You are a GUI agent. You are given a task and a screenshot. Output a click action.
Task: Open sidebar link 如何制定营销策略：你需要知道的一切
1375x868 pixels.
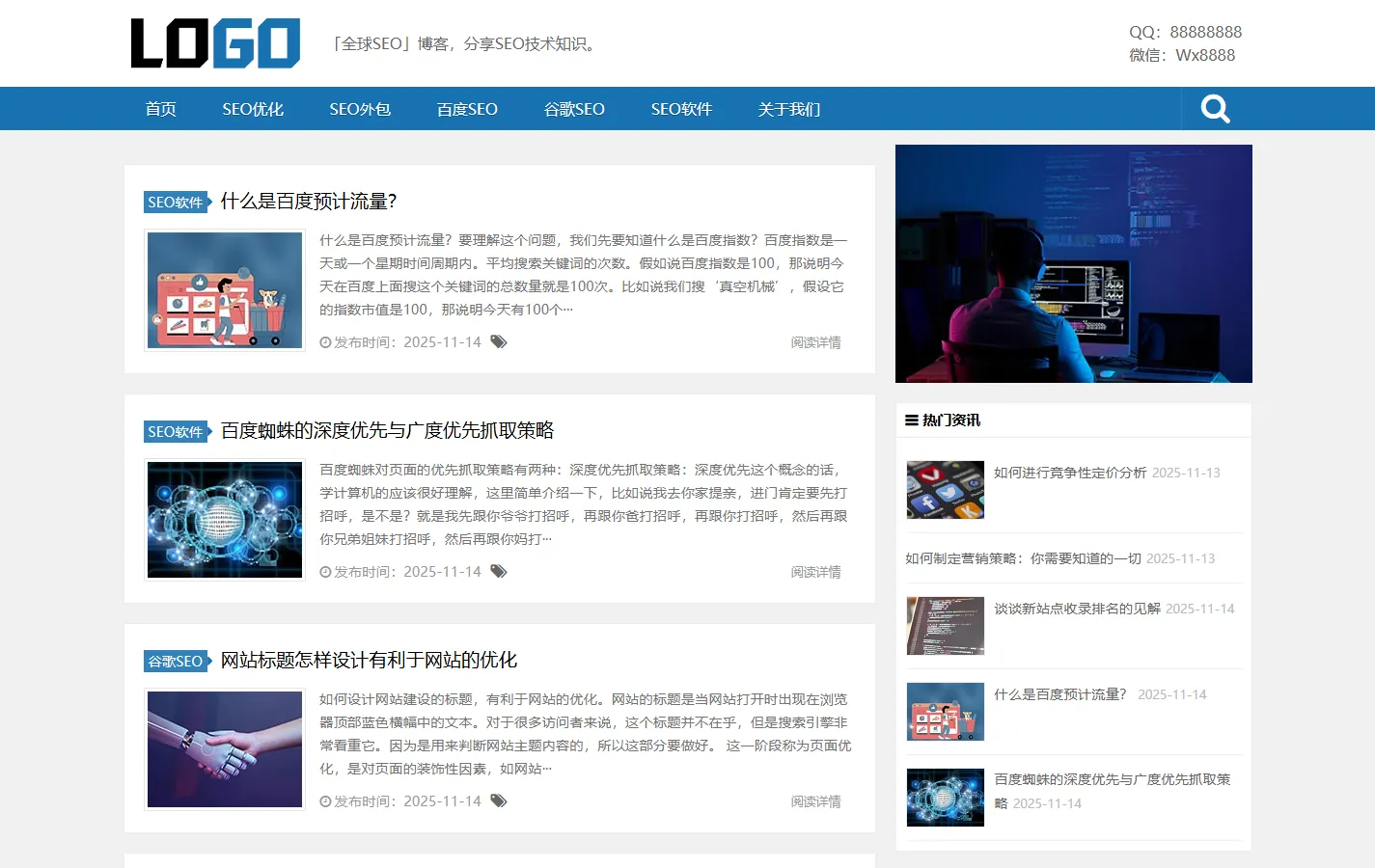(x=1023, y=558)
